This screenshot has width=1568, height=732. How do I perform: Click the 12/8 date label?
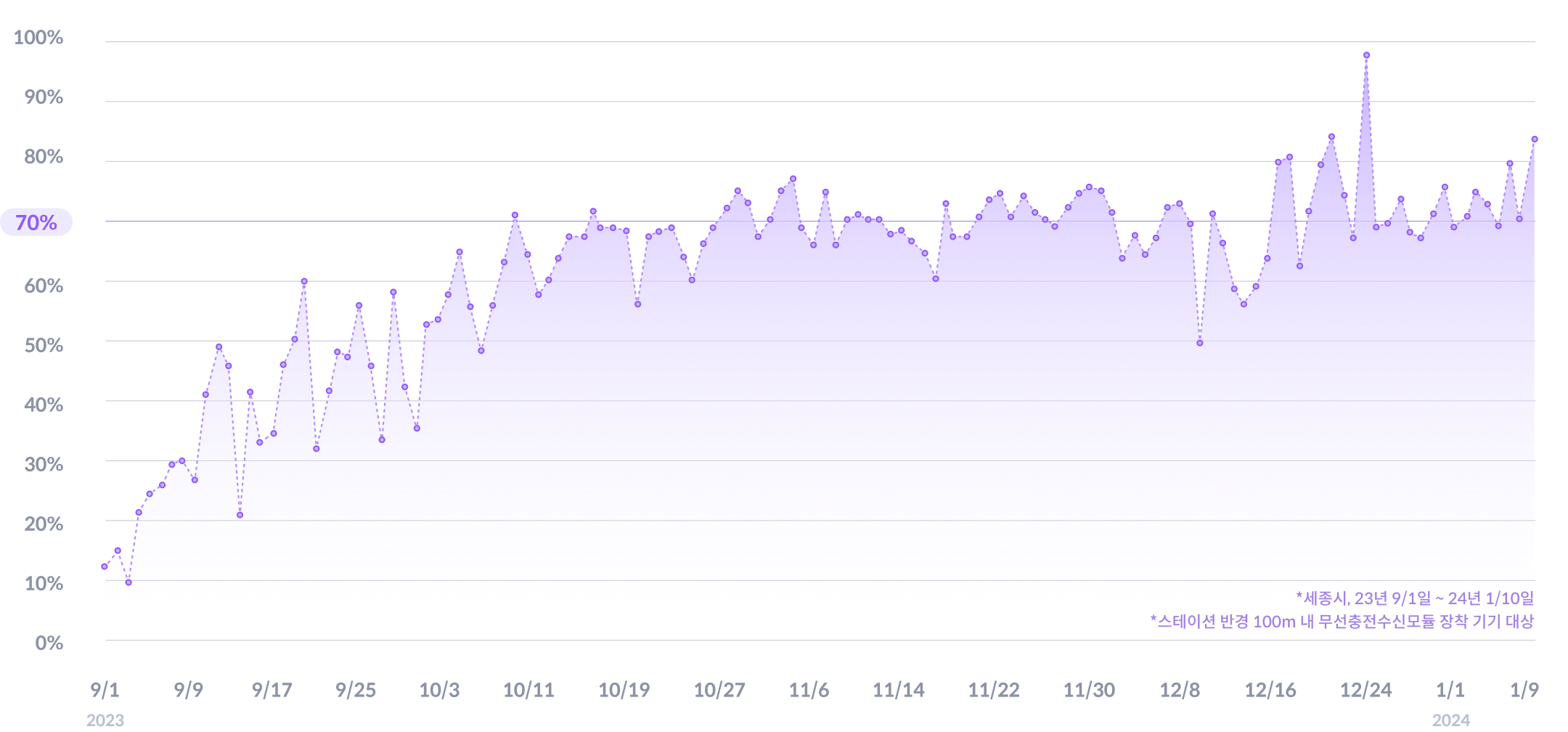[x=1180, y=690]
